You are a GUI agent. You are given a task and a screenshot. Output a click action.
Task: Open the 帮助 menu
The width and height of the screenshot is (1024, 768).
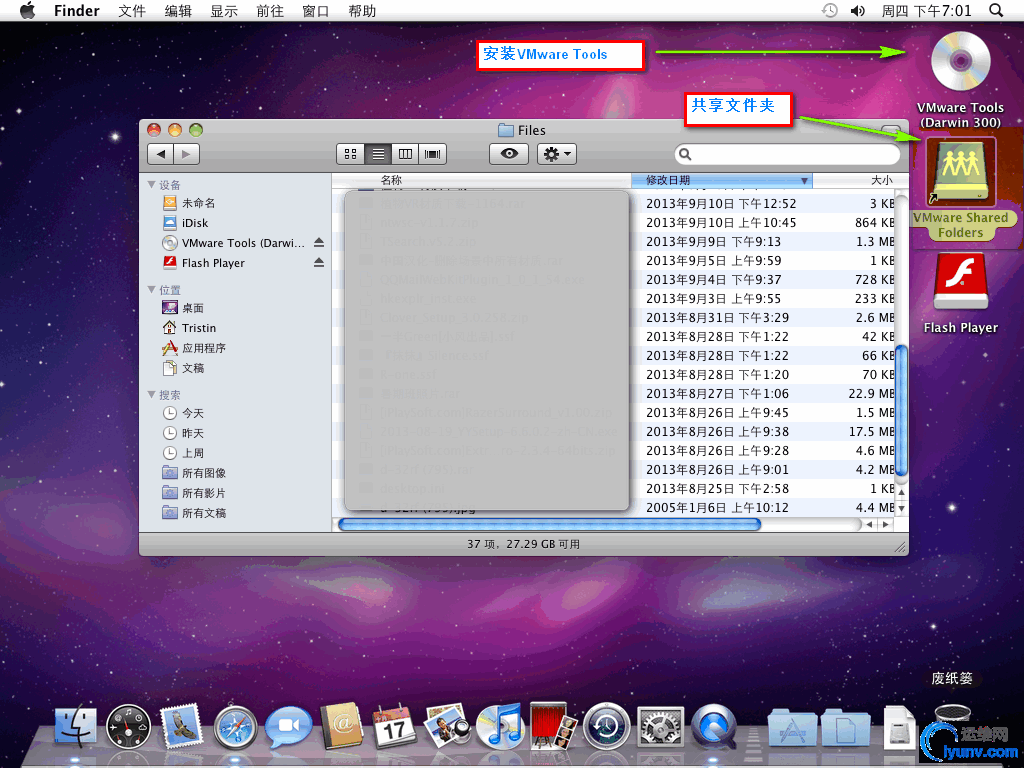click(362, 10)
